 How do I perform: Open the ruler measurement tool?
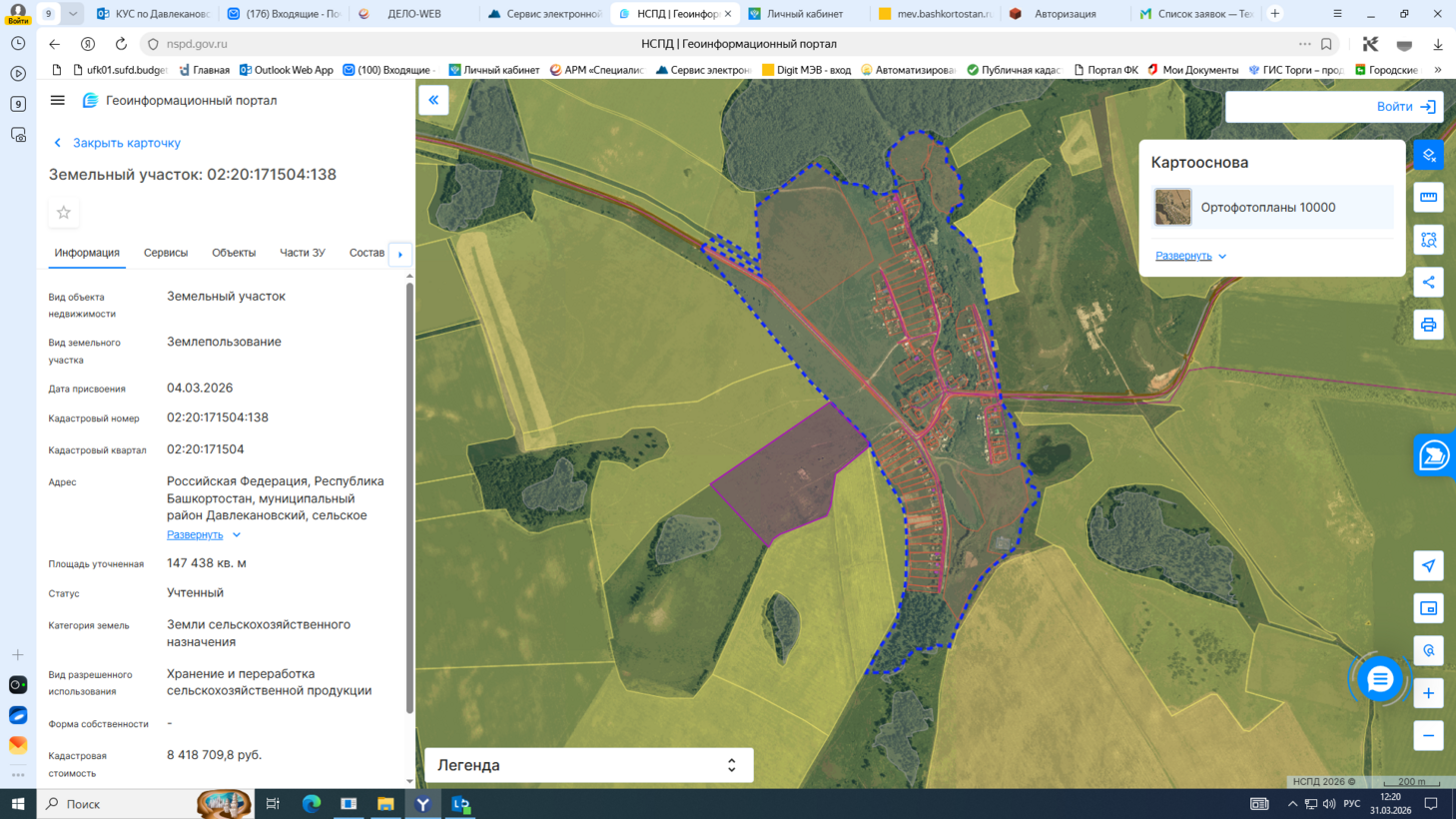1429,198
